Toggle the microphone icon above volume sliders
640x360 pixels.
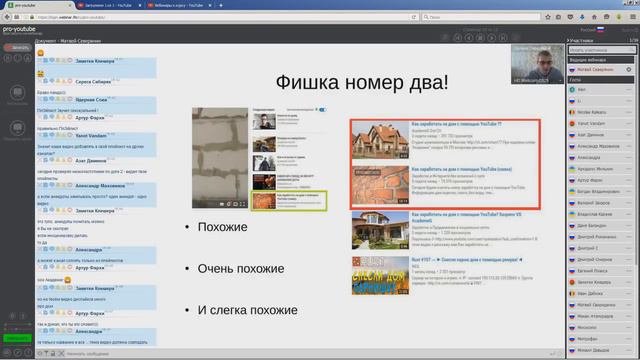[x=12, y=316]
